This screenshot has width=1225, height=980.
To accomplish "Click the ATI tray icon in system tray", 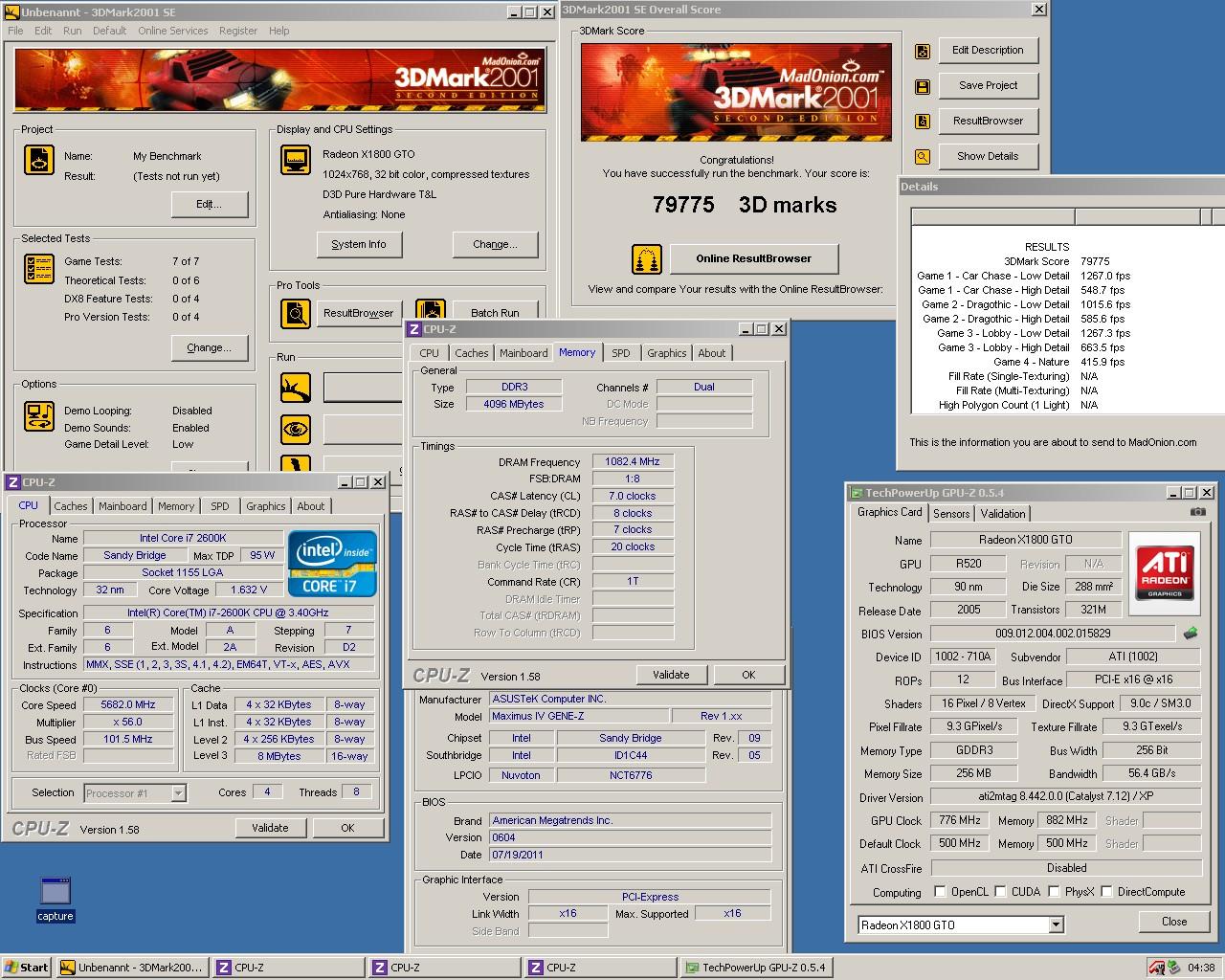I will click(x=1156, y=968).
